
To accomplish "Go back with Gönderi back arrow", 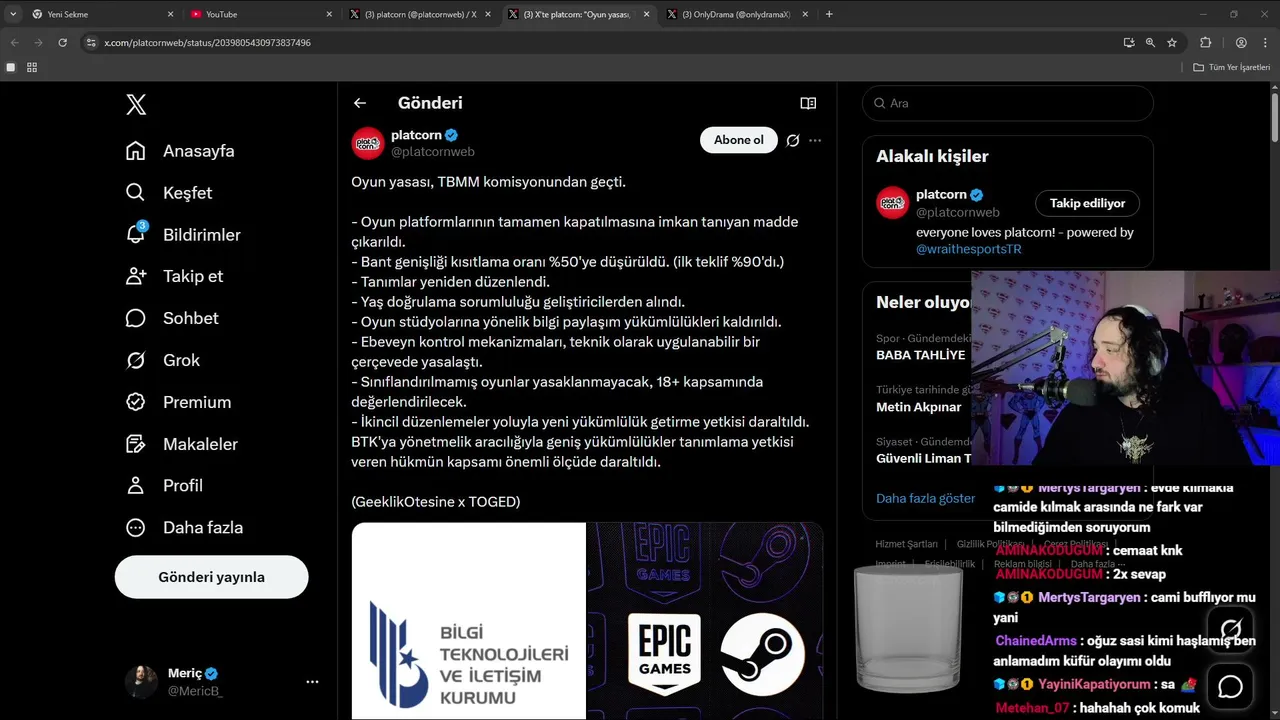I will [360, 103].
